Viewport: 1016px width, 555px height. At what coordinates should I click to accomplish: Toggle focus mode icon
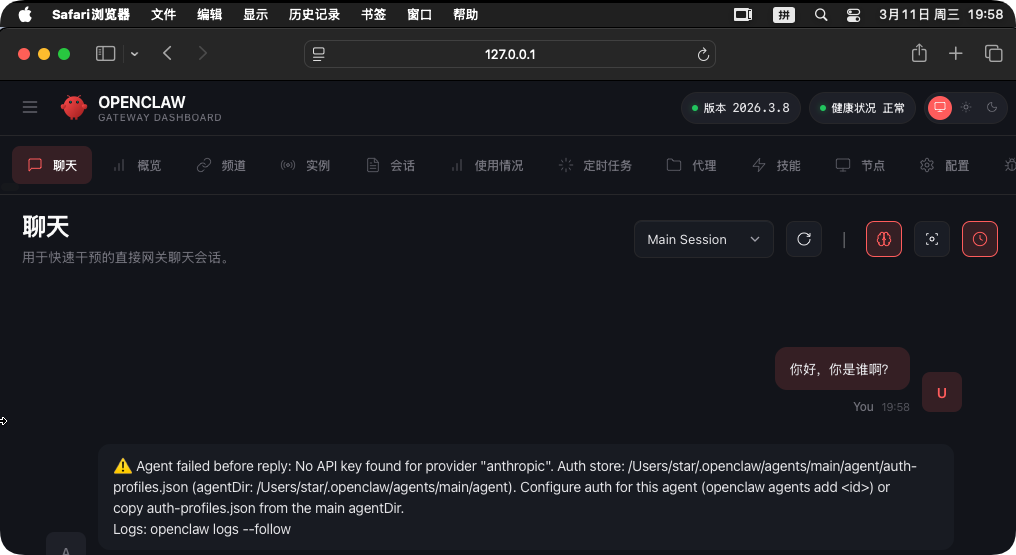pyautogui.click(x=932, y=239)
